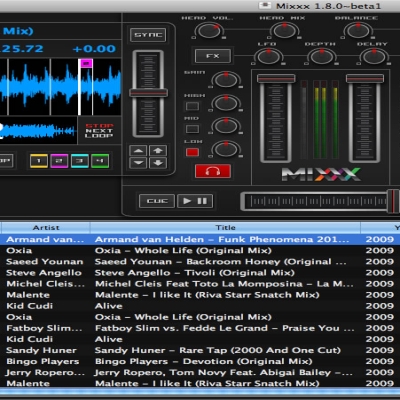Toggle the High frequency kill switch
Image resolution: width=400 pixels, height=400 pixels.
click(x=192, y=106)
